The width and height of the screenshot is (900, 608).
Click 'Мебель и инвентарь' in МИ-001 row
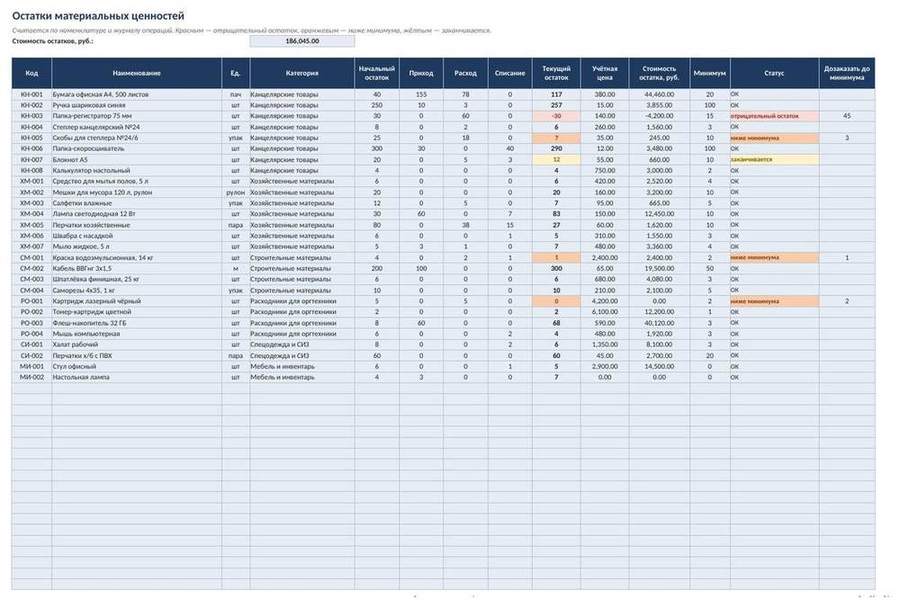tap(302, 367)
